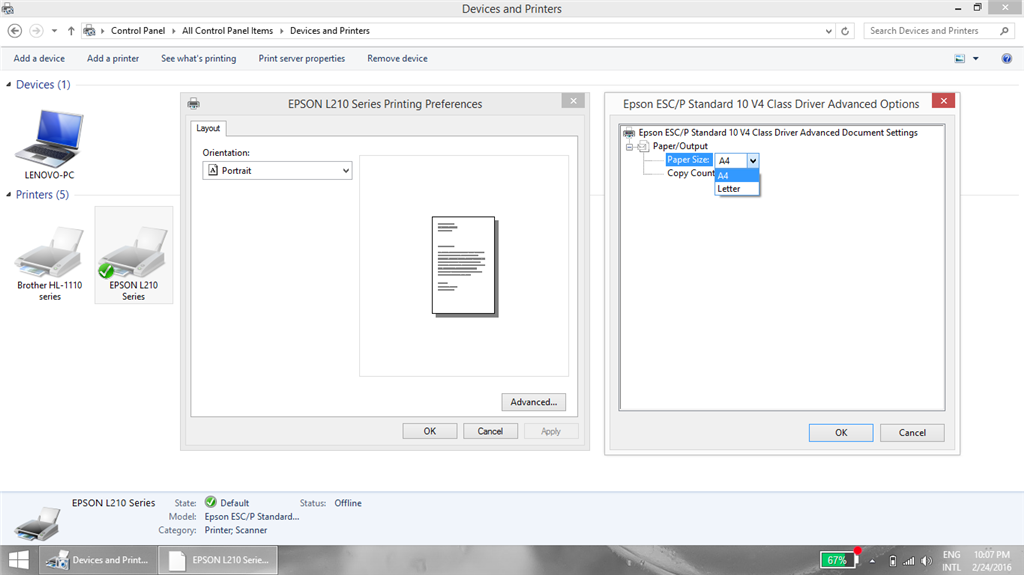Change the view using the view icon
Screen dimensions: 1024x575
click(x=959, y=59)
